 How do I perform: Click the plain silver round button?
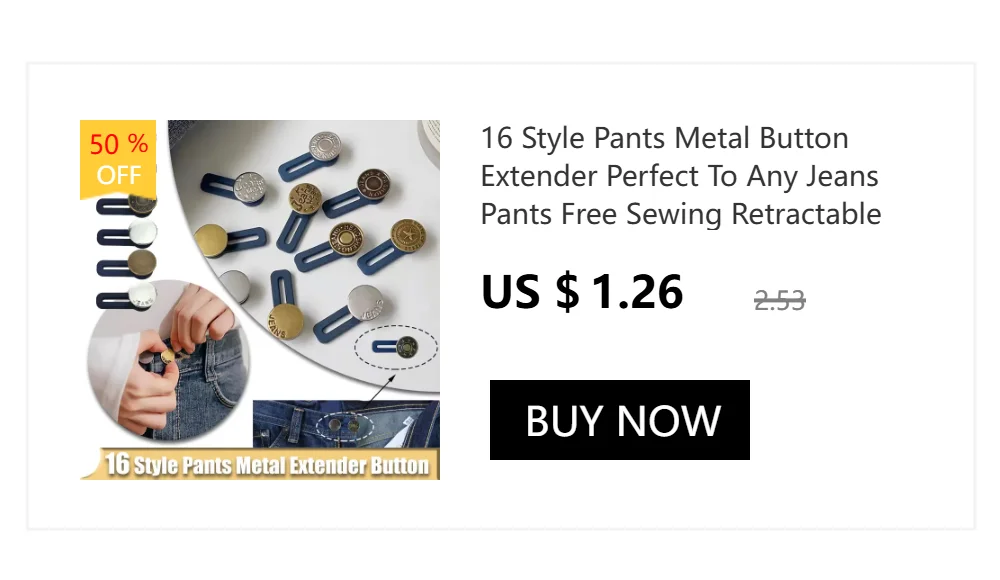233,287
